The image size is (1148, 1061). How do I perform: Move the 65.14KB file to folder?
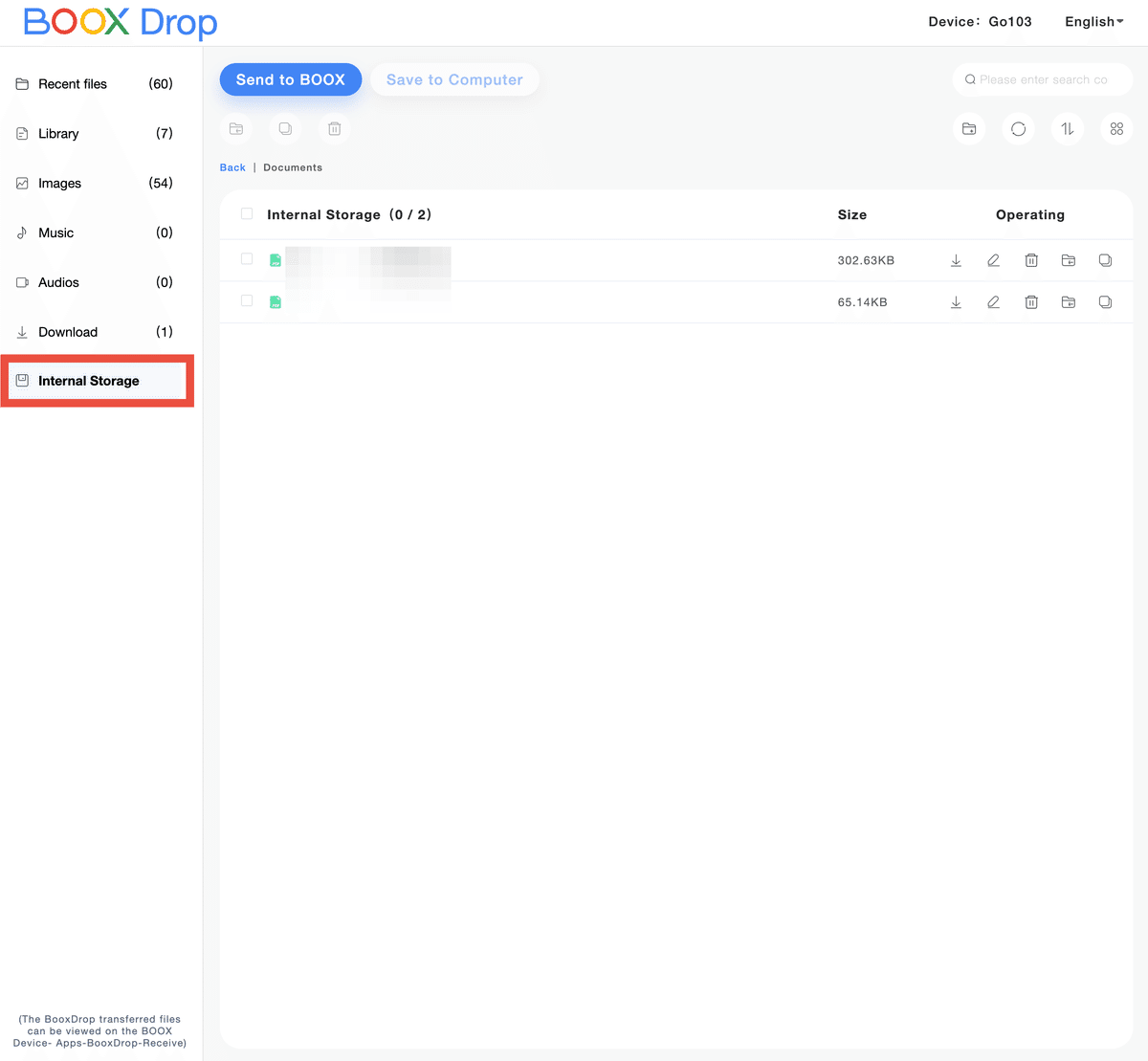pyautogui.click(x=1069, y=302)
